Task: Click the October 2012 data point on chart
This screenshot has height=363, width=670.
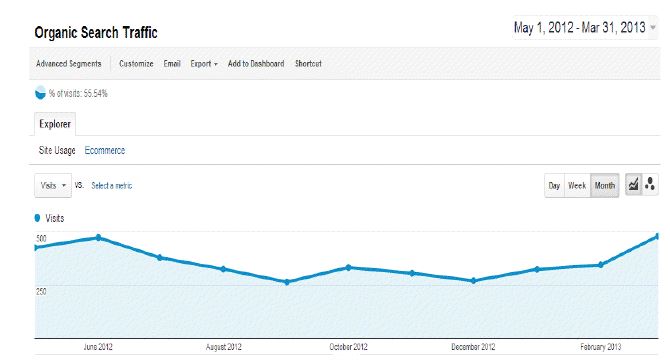Action: [x=348, y=267]
